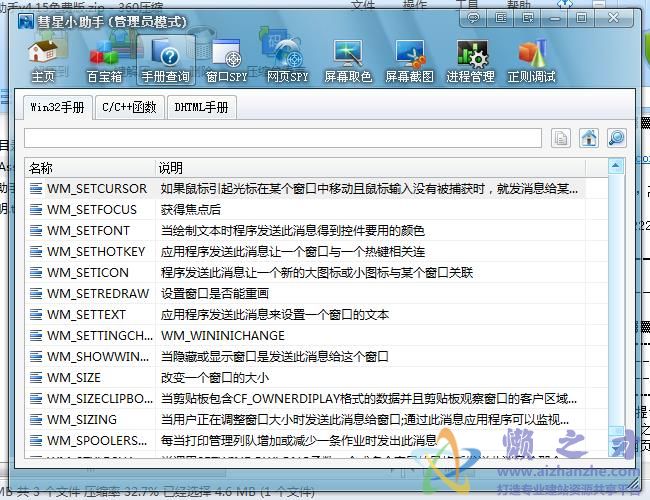Select the WM_SPOOLERS... entry
650x500 pixels.
[x=97, y=441]
